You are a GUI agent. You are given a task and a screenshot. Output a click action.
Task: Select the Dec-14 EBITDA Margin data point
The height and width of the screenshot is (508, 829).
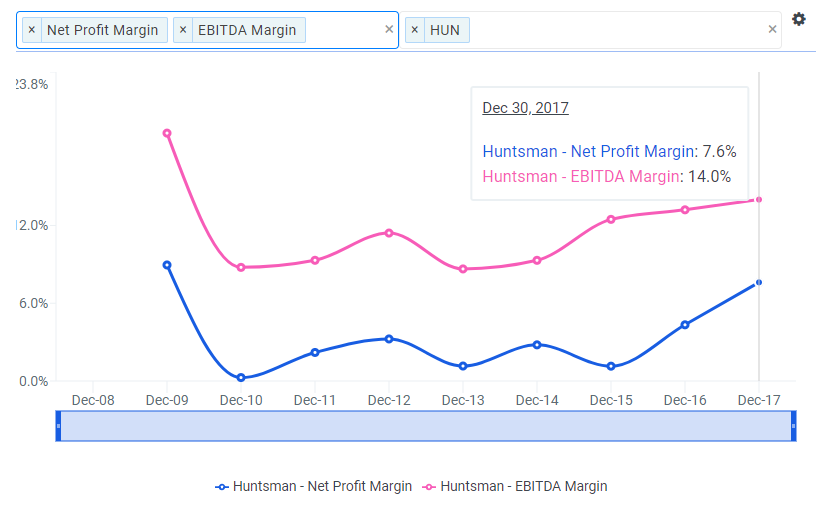point(537,260)
